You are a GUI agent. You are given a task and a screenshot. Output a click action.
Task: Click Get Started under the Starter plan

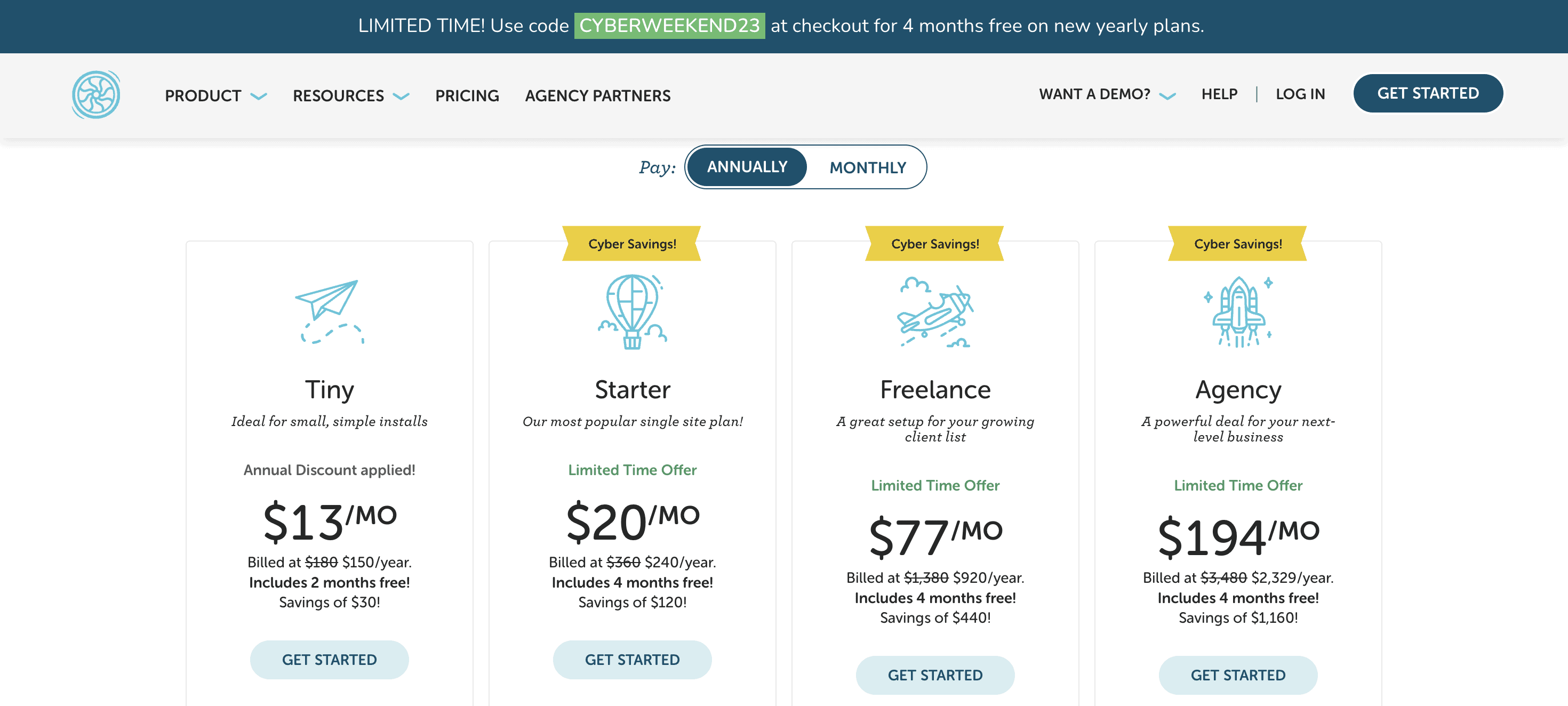[632, 659]
